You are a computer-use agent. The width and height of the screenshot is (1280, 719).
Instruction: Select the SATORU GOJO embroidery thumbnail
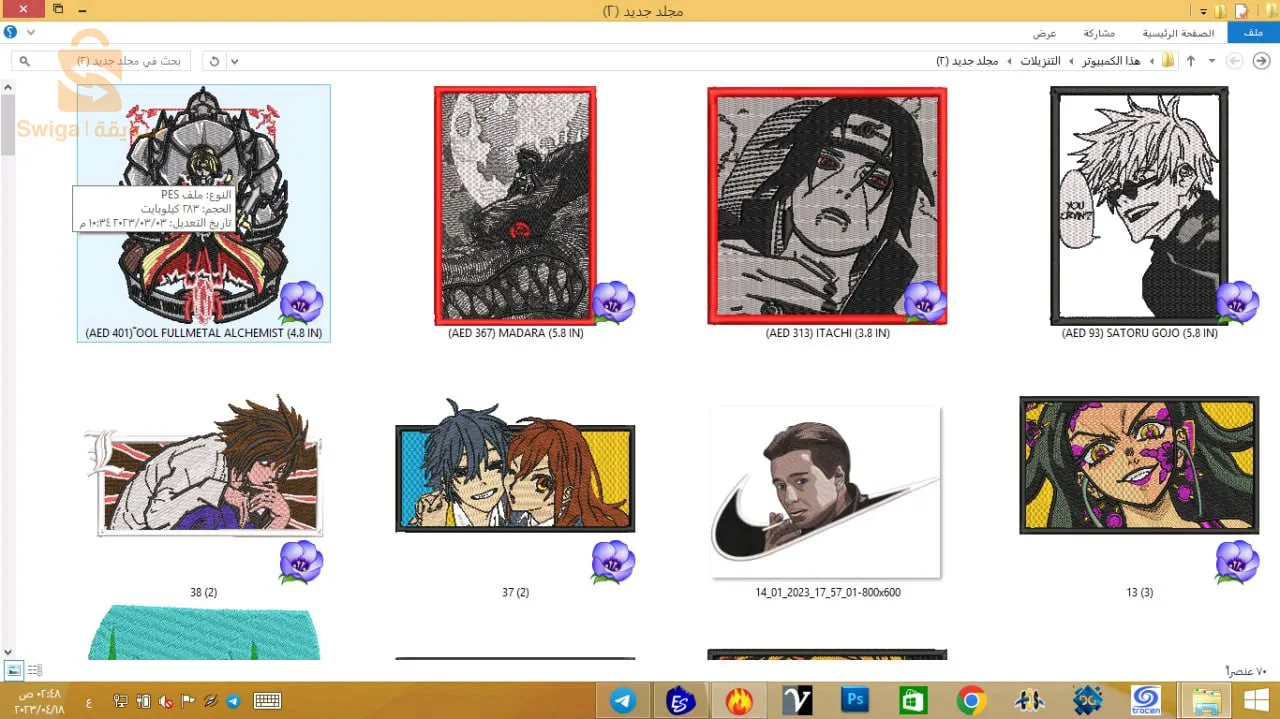(1139, 205)
